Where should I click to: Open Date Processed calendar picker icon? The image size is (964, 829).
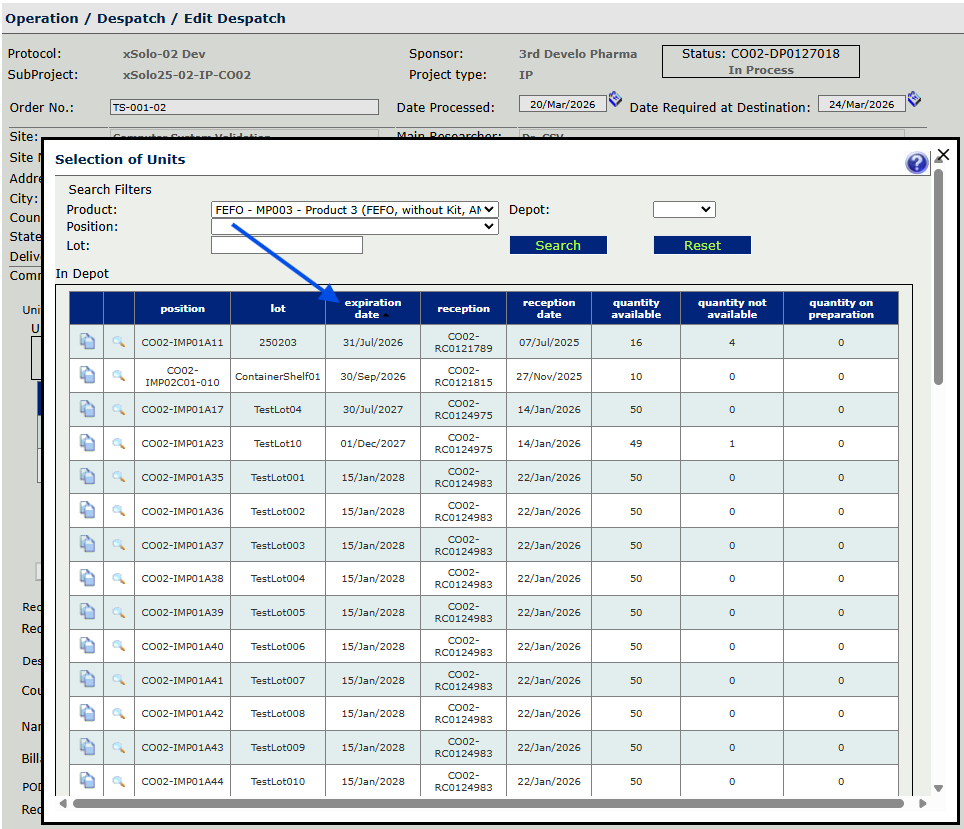[x=615, y=100]
